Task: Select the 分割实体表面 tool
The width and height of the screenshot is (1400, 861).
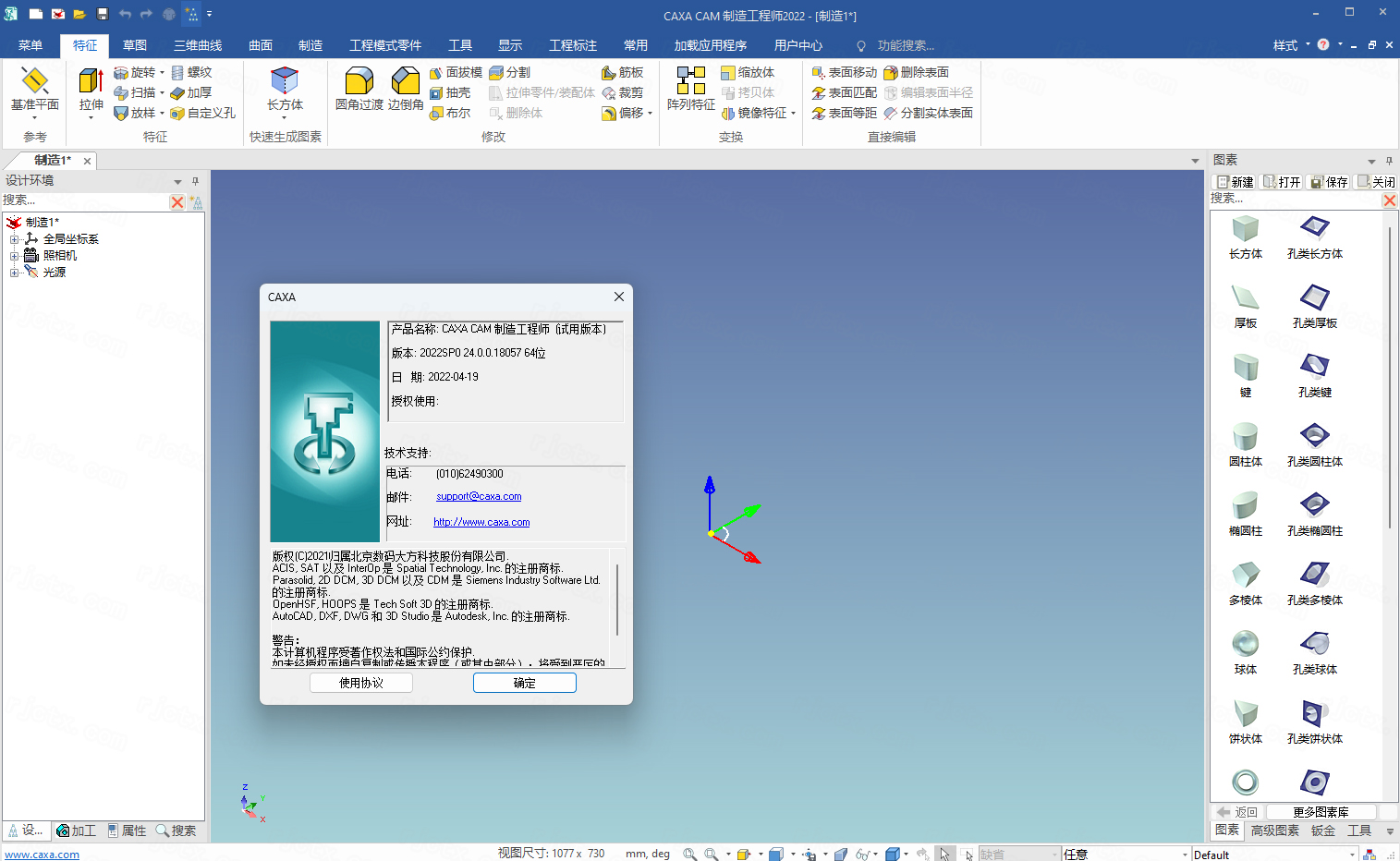Action: tap(929, 113)
